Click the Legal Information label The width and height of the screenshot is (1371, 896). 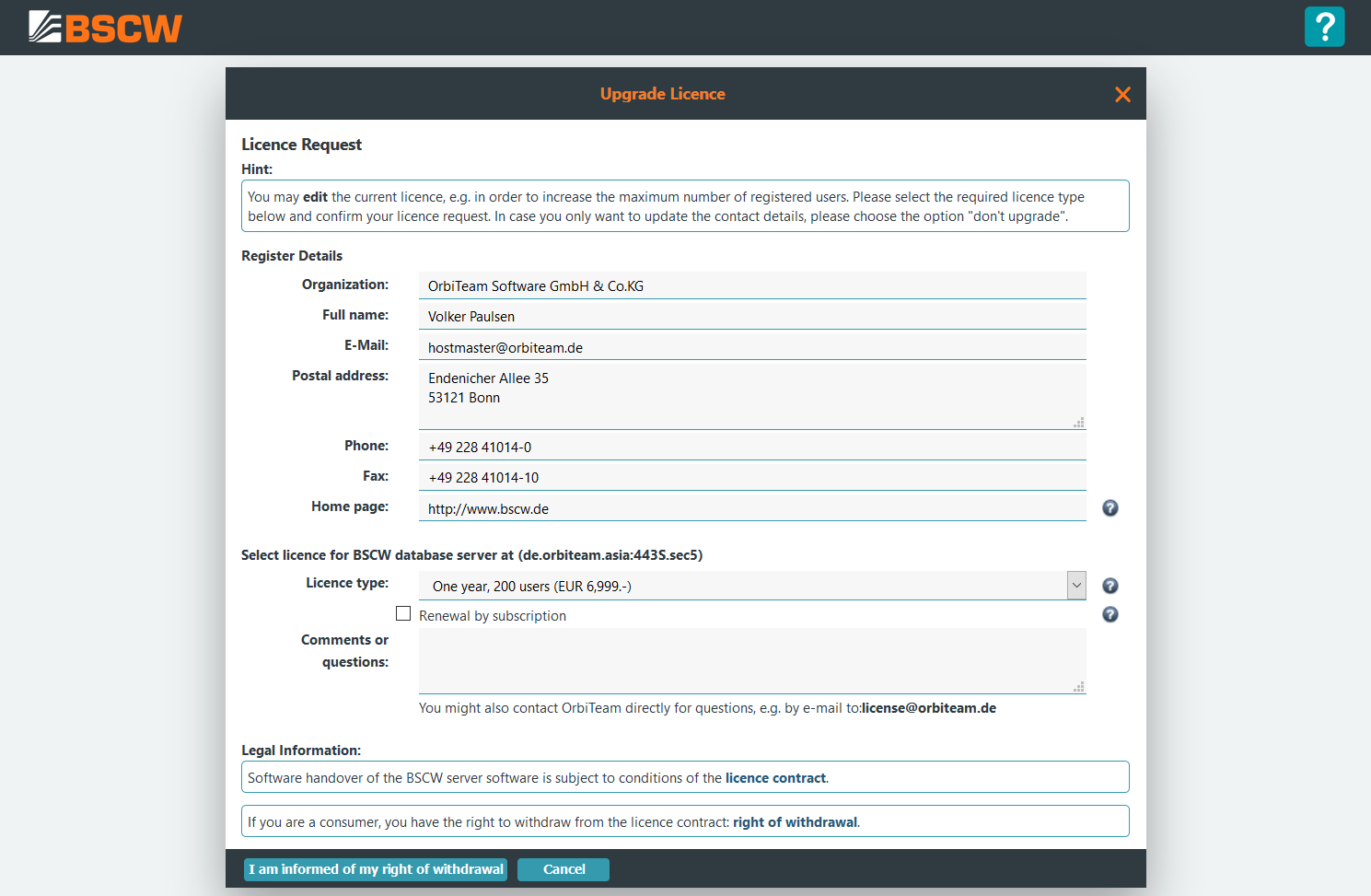(x=301, y=751)
